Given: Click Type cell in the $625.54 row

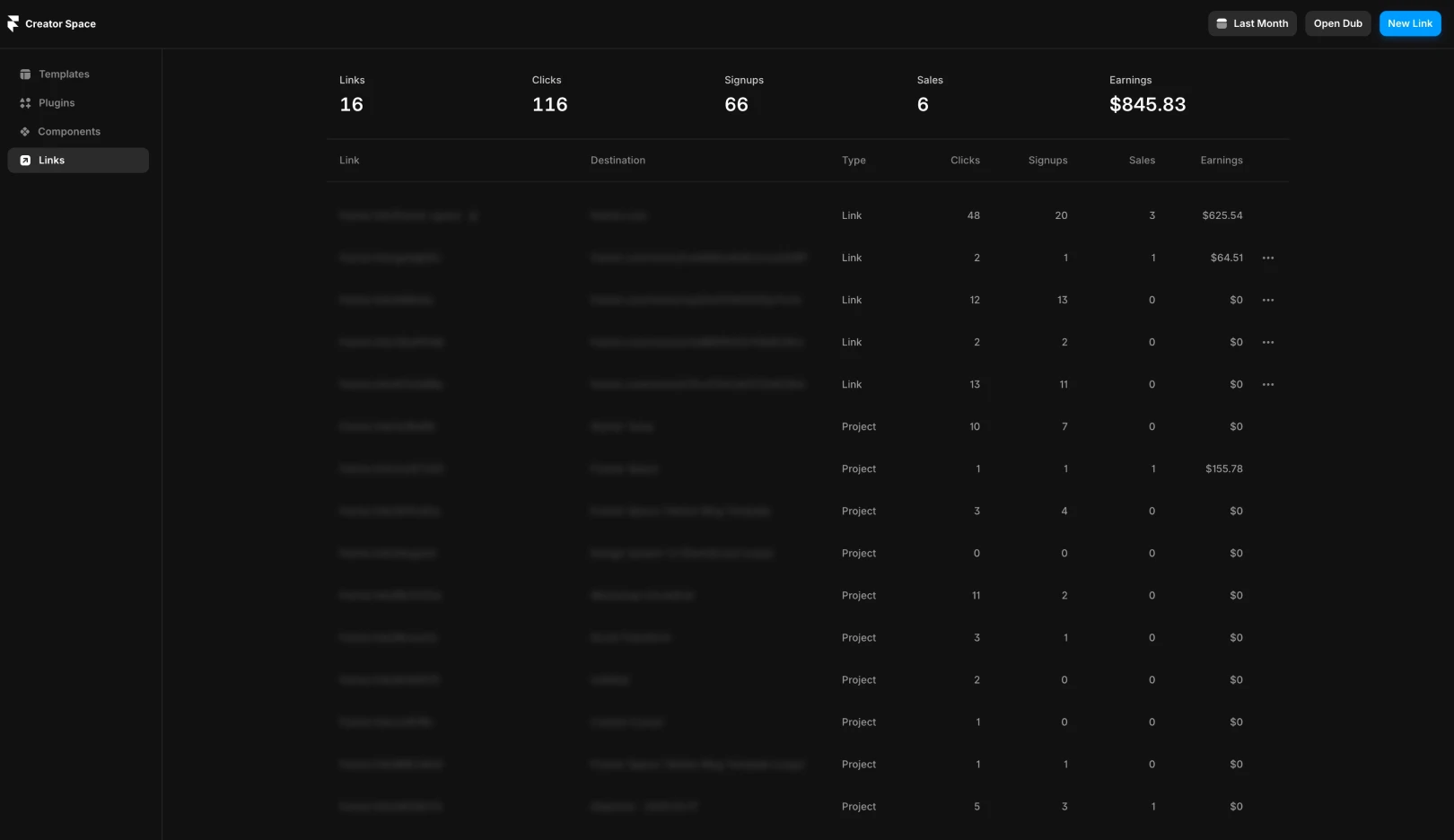Looking at the screenshot, I should [852, 215].
